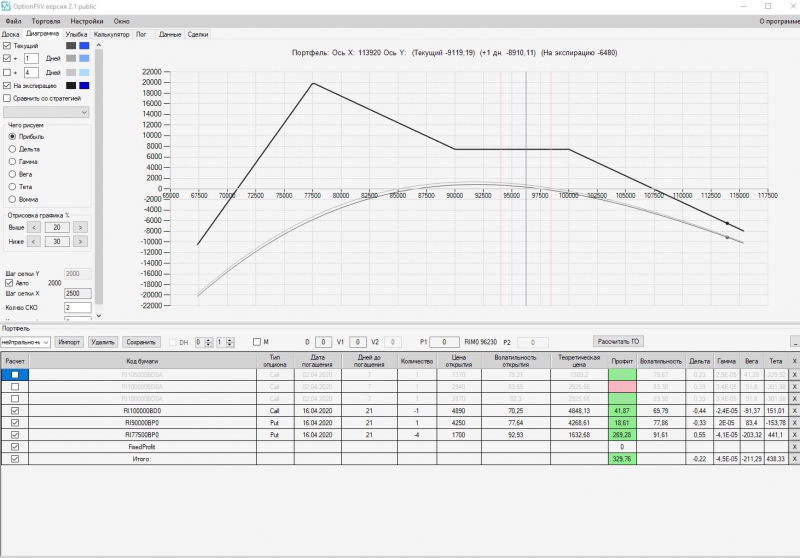Click X at the end of the Итого row
Viewport: 800px width, 558px height.
[x=794, y=459]
